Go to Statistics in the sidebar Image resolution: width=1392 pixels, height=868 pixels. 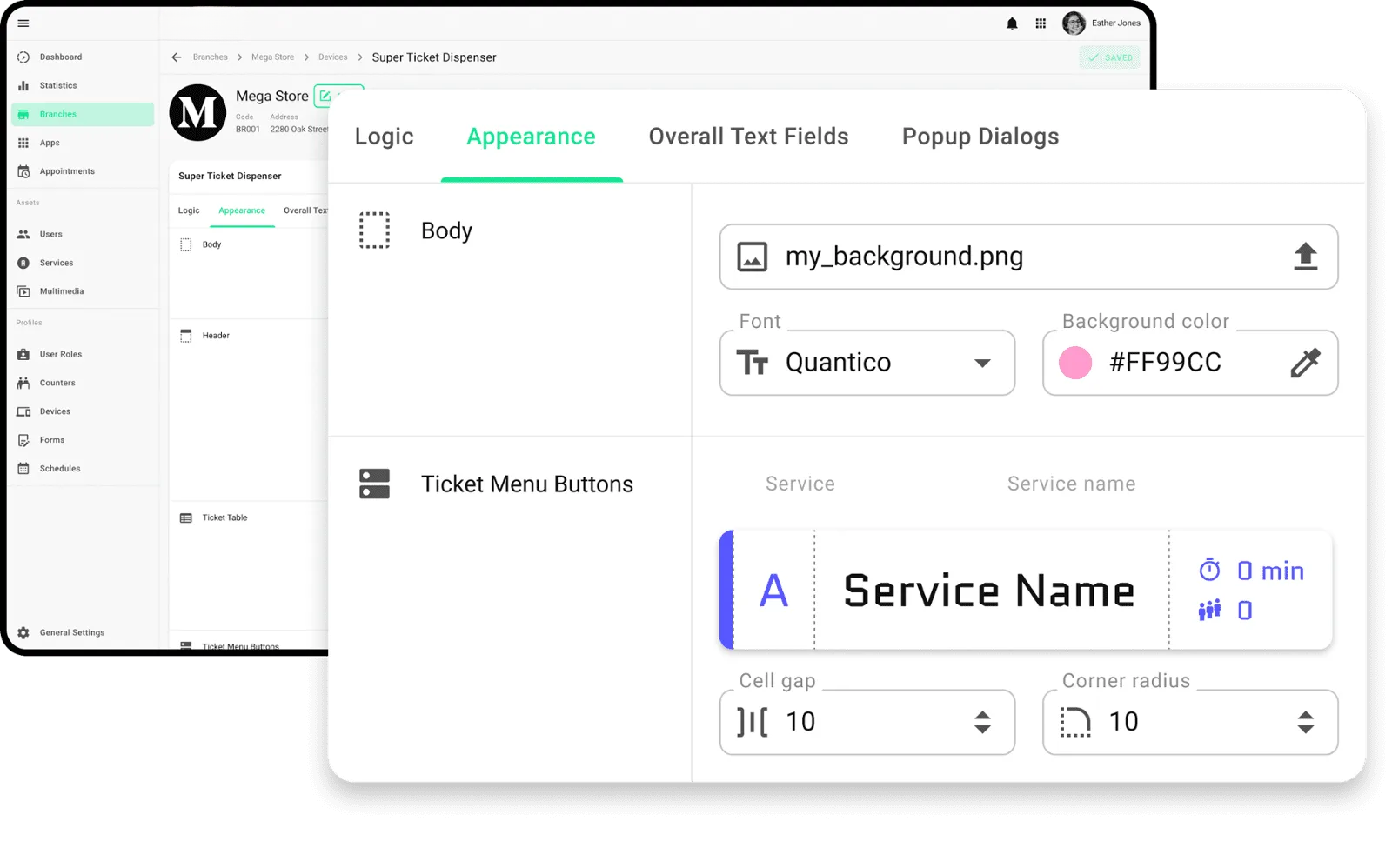click(x=57, y=86)
